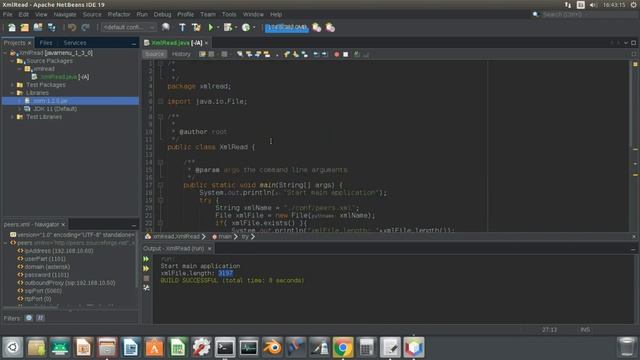Open the Tools menu
The height and width of the screenshot is (360, 640).
[x=229, y=14]
